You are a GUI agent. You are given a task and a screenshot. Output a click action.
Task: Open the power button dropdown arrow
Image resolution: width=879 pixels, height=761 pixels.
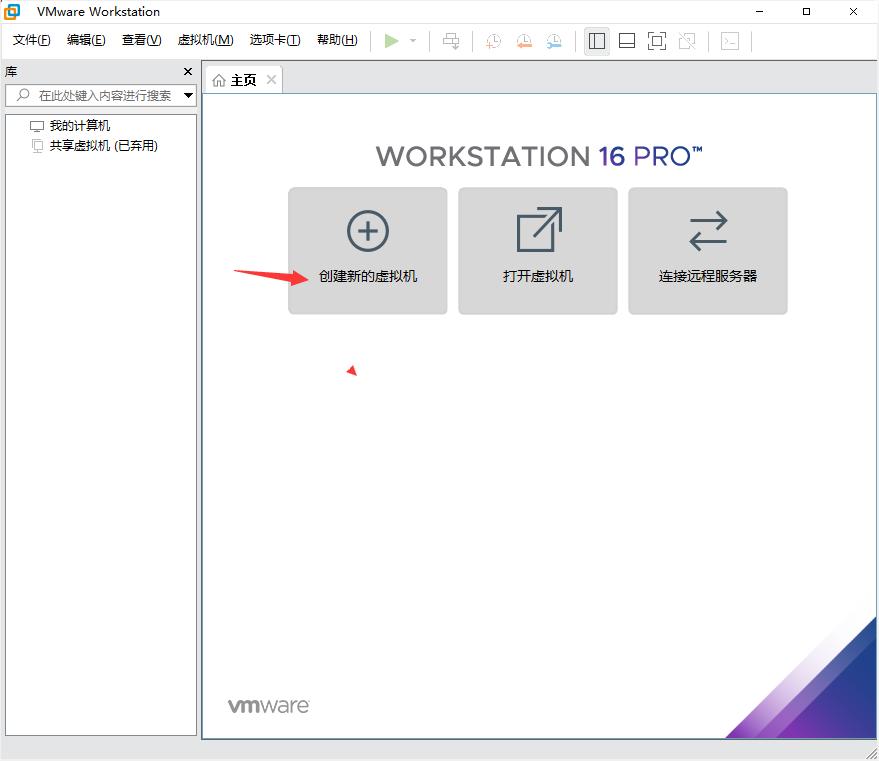[x=410, y=41]
